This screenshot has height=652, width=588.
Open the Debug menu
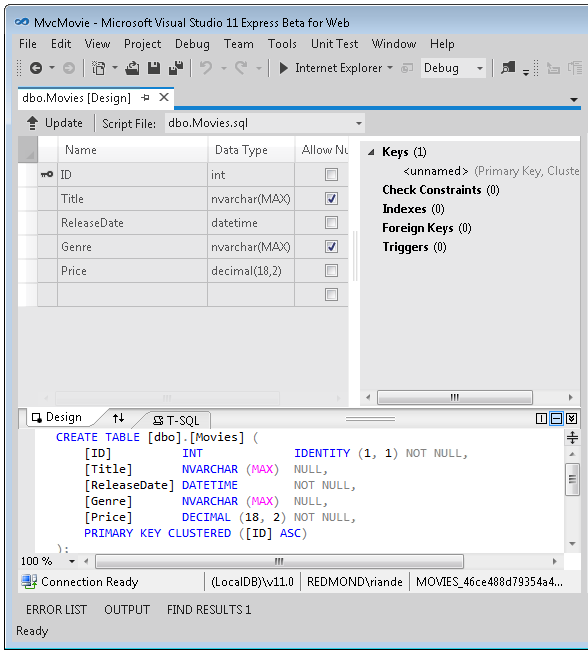(x=192, y=44)
